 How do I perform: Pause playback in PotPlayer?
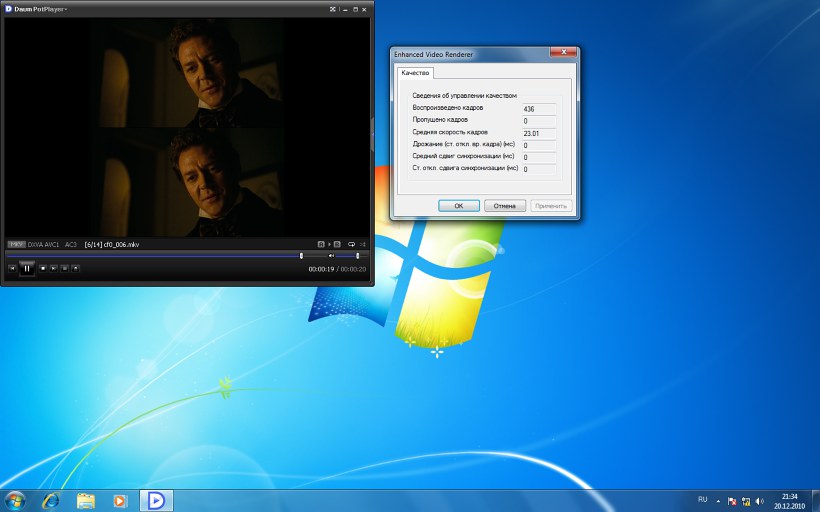tap(27, 268)
